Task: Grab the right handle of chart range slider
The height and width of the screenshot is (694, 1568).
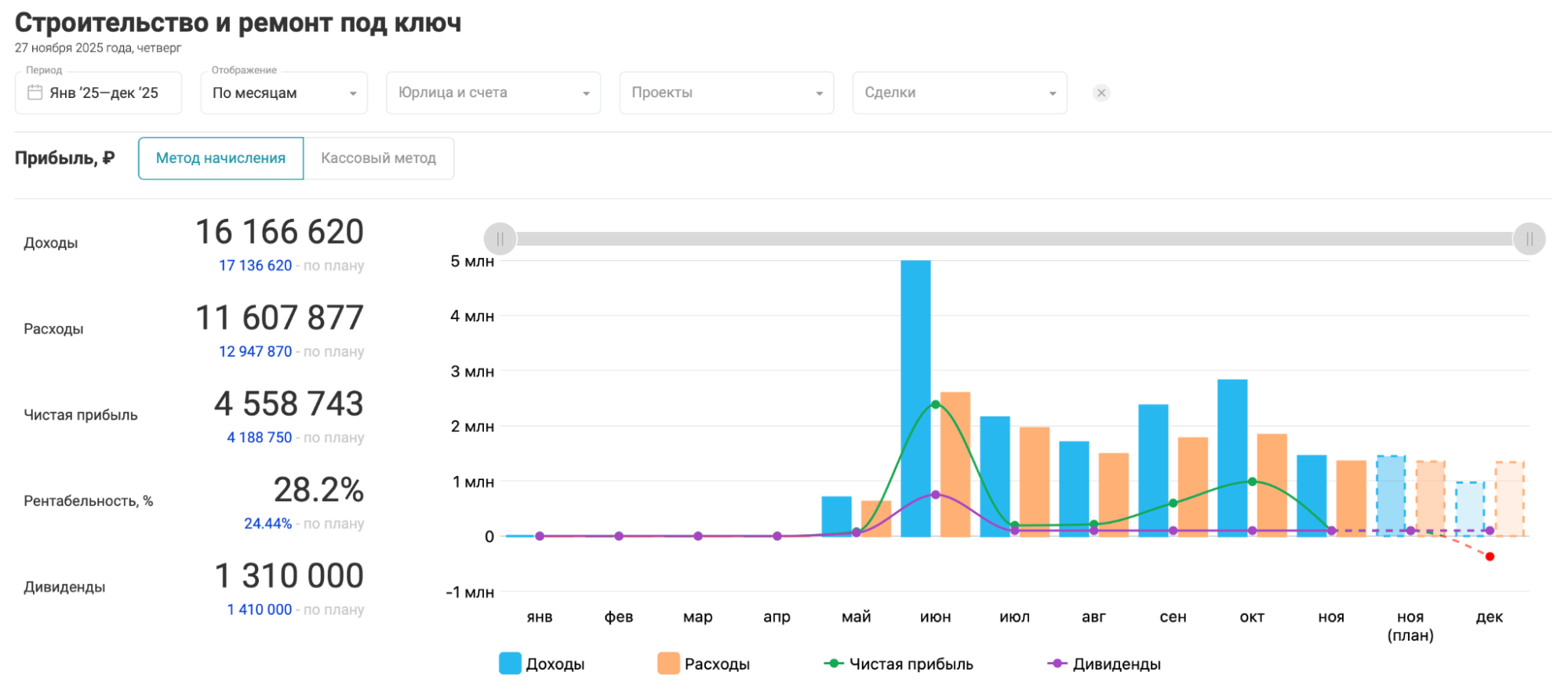Action: 1529,239
